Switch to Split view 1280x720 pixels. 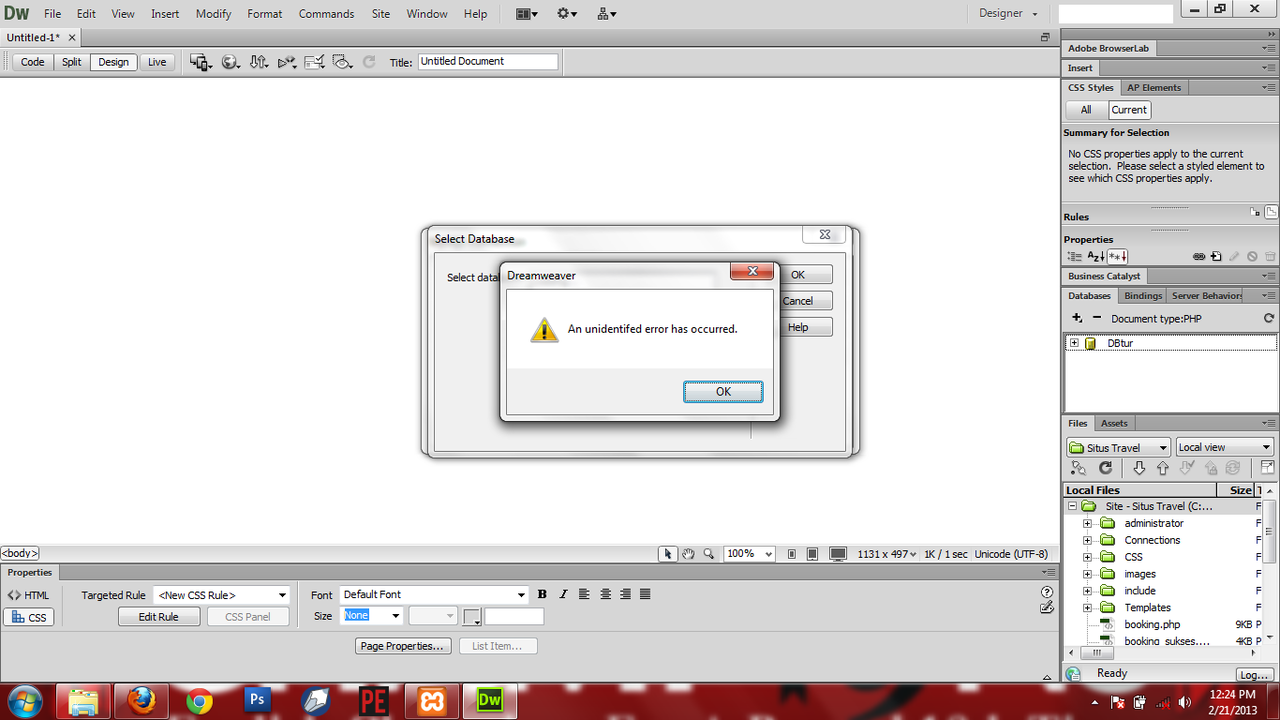click(x=72, y=62)
